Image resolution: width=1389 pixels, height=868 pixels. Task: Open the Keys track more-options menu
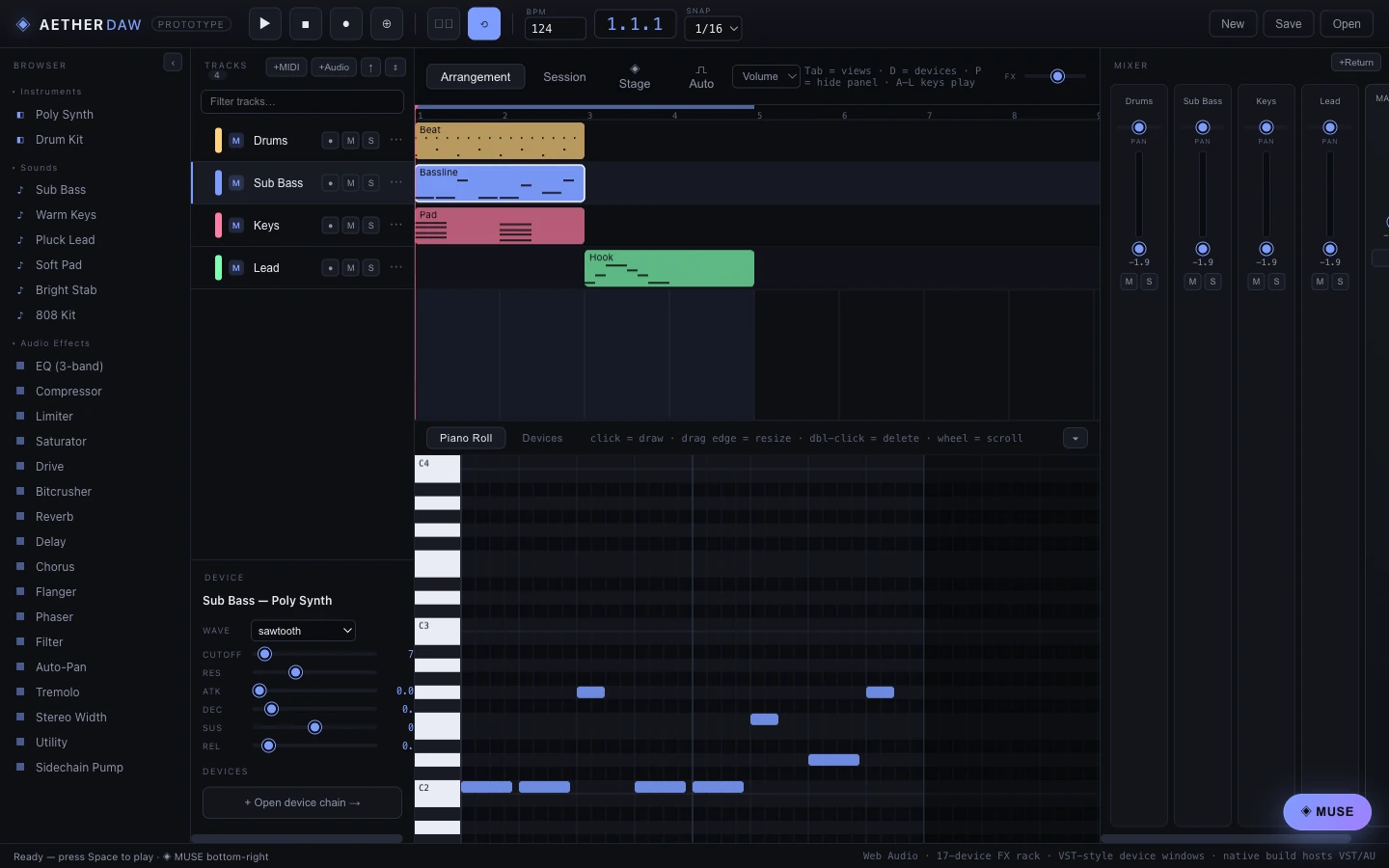(x=395, y=225)
